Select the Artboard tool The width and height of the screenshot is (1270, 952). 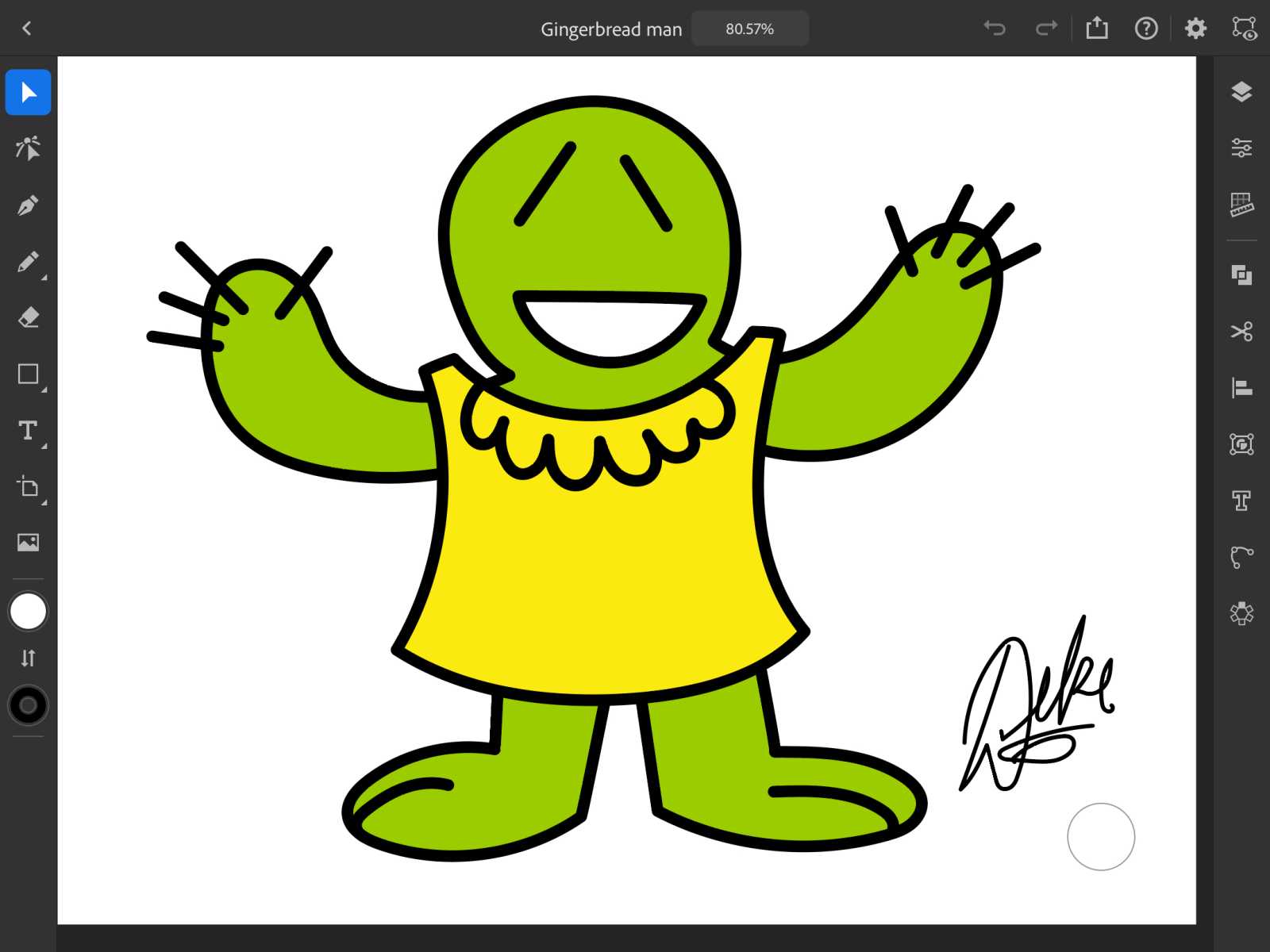coord(29,486)
